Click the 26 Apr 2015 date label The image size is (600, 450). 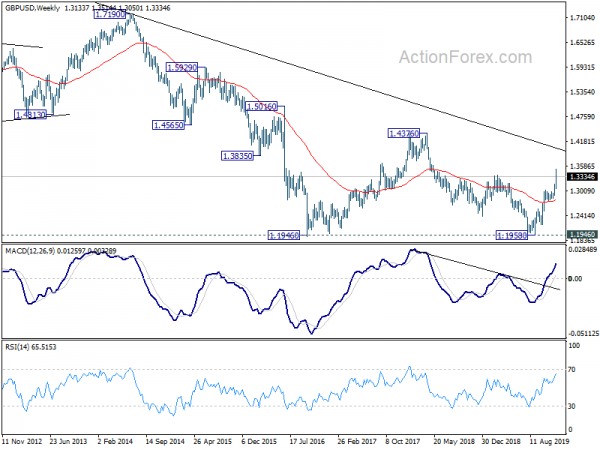tap(212, 441)
